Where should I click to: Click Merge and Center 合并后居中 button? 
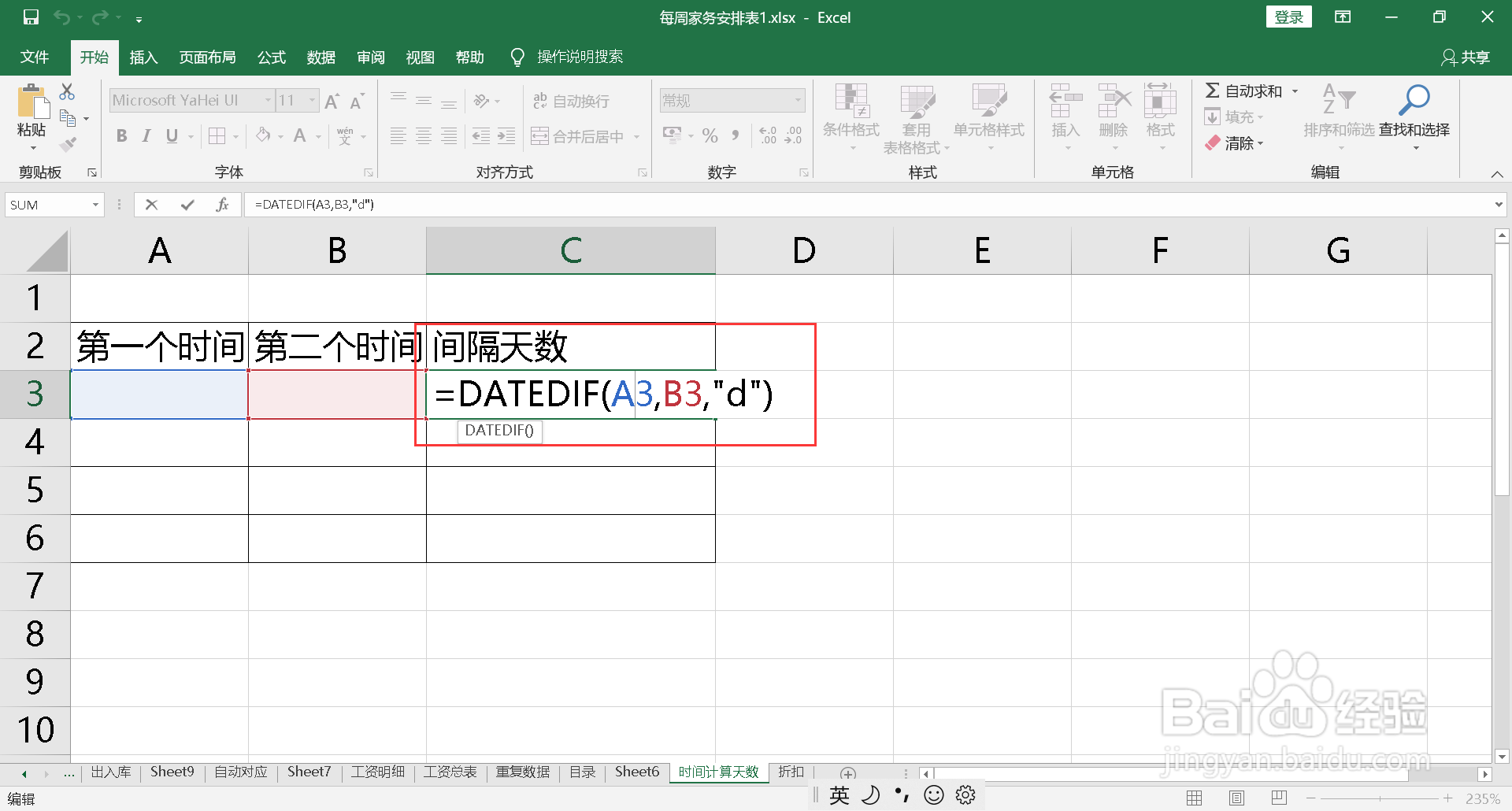coord(578,137)
